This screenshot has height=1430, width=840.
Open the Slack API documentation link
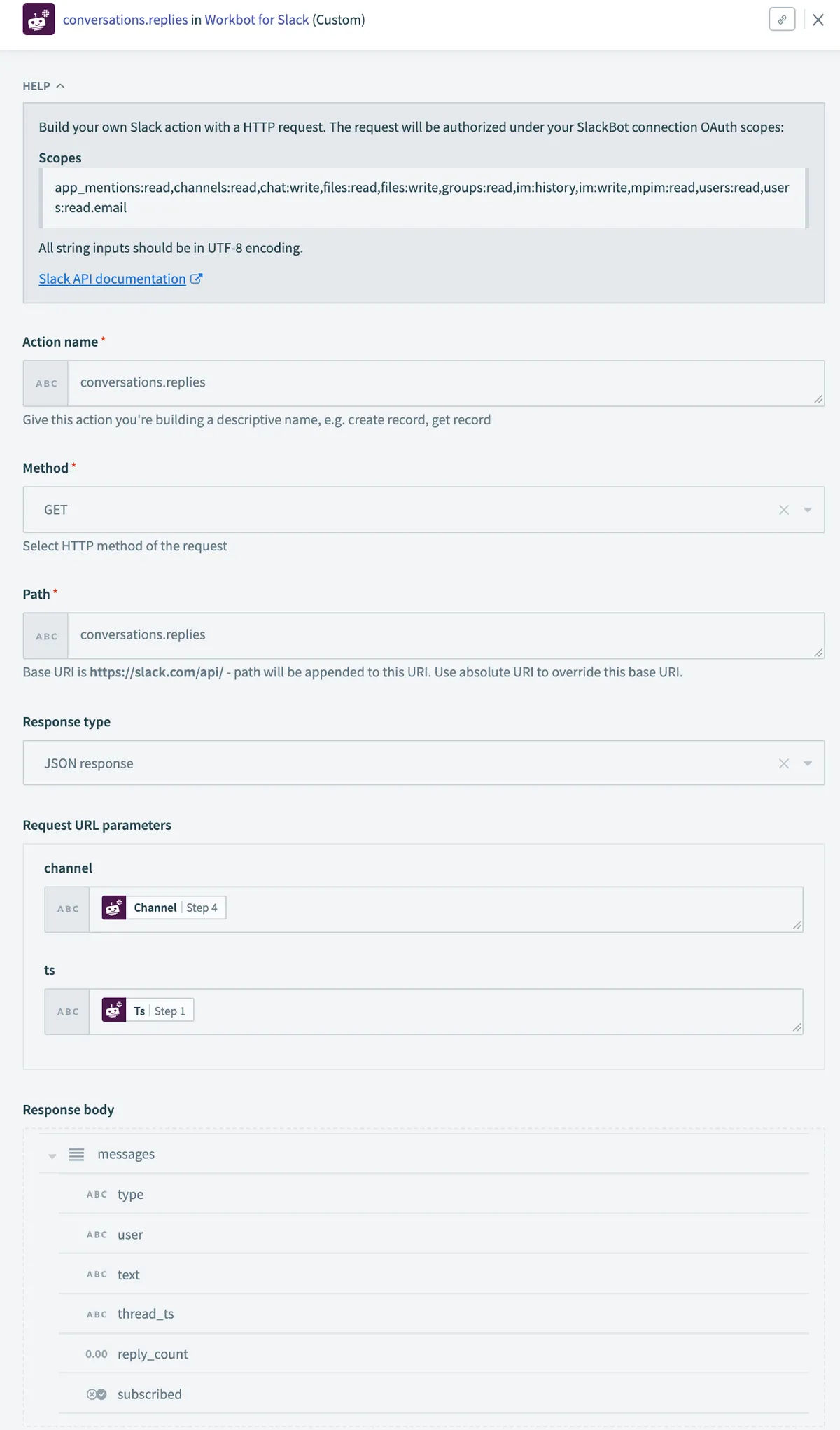[112, 279]
